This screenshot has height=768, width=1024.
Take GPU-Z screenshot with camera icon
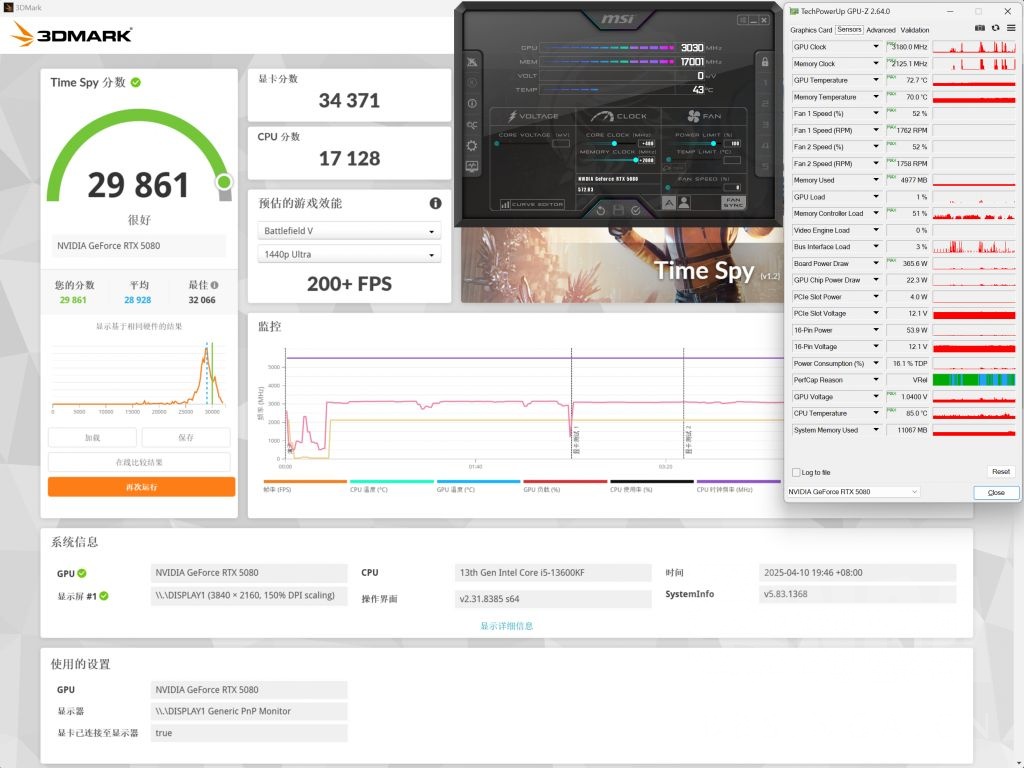point(980,29)
